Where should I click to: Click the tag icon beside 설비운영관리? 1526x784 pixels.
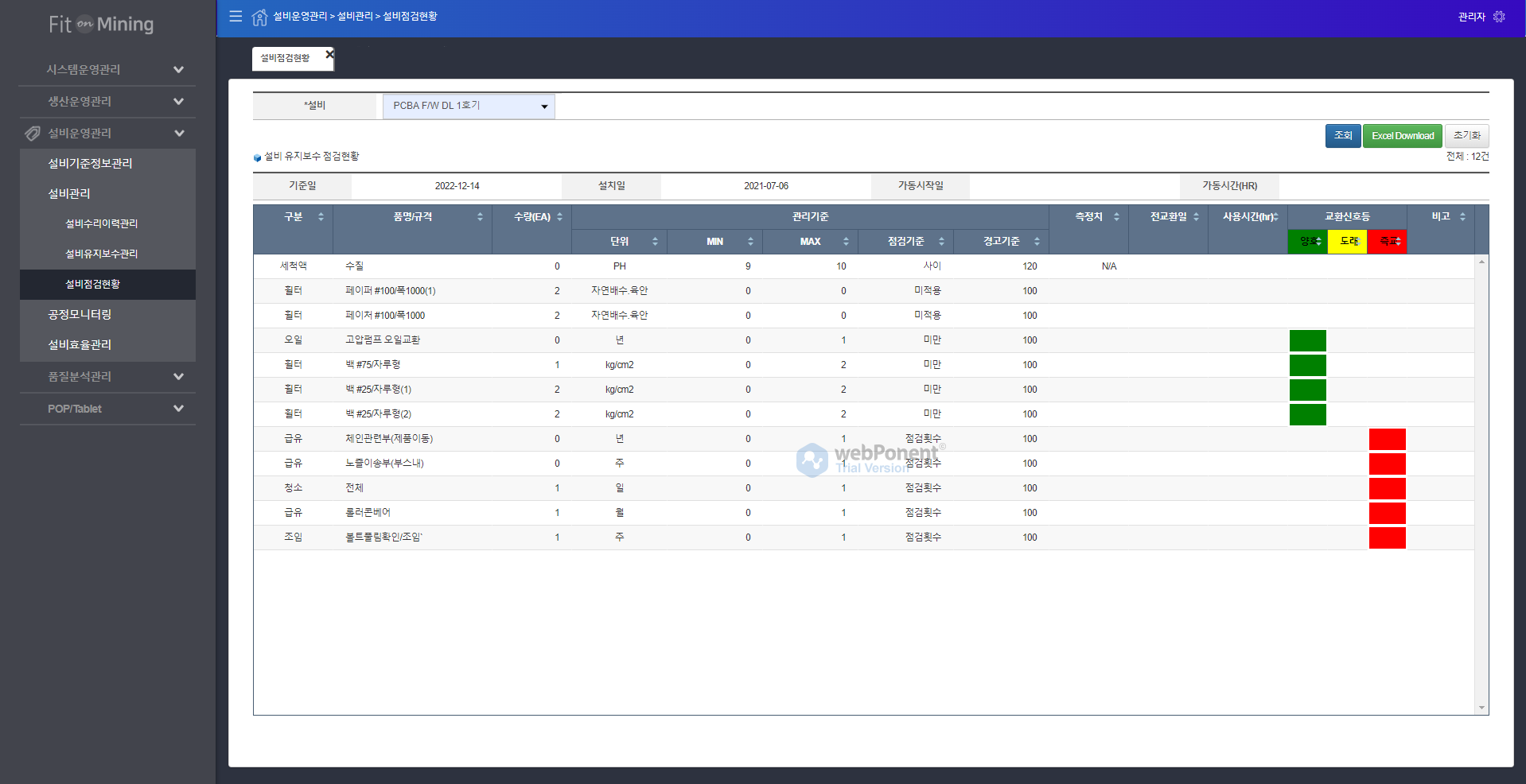click(33, 133)
